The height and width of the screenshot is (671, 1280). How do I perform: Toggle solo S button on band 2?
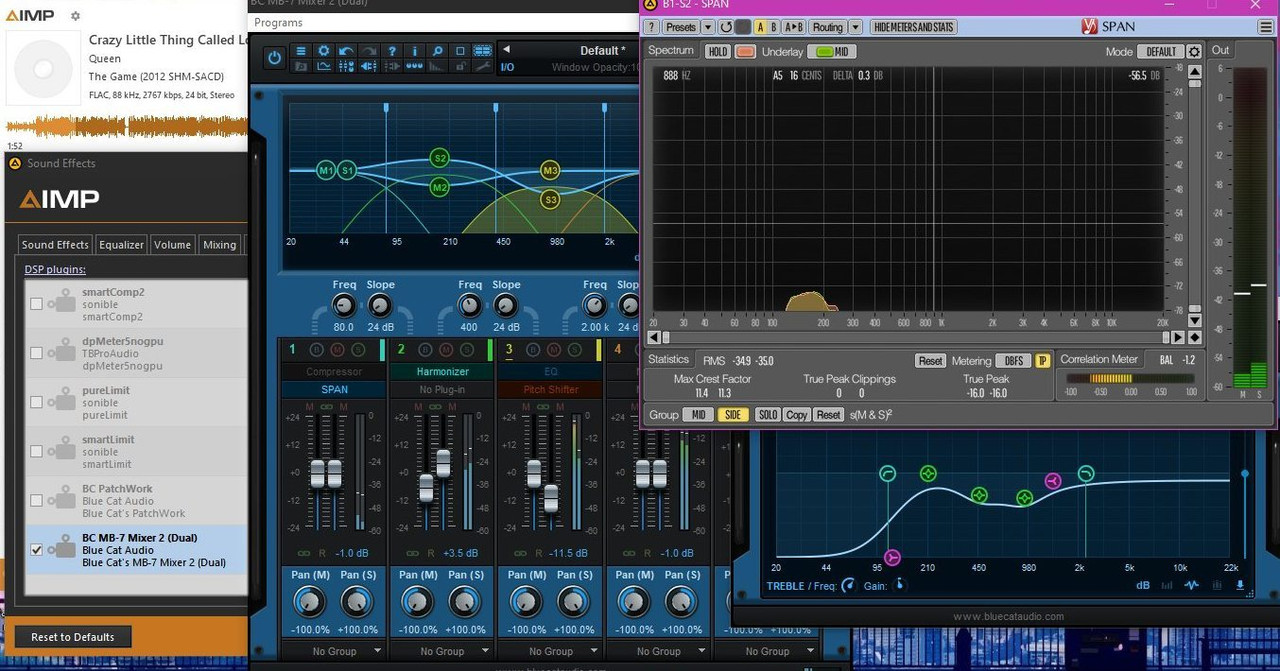pos(466,349)
